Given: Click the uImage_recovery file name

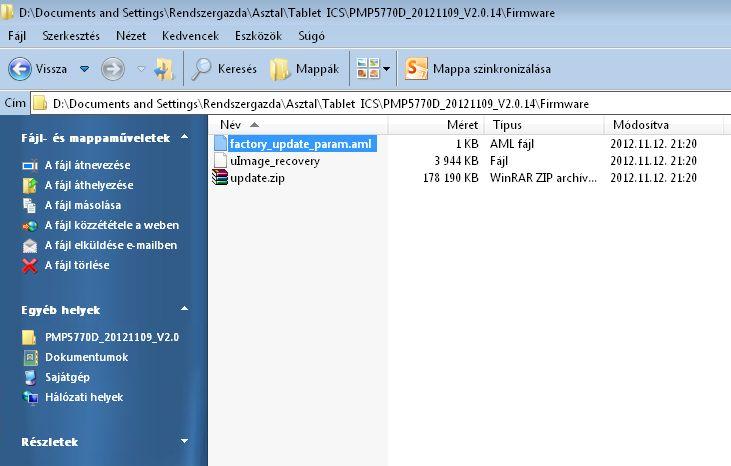Looking at the screenshot, I should pos(275,161).
